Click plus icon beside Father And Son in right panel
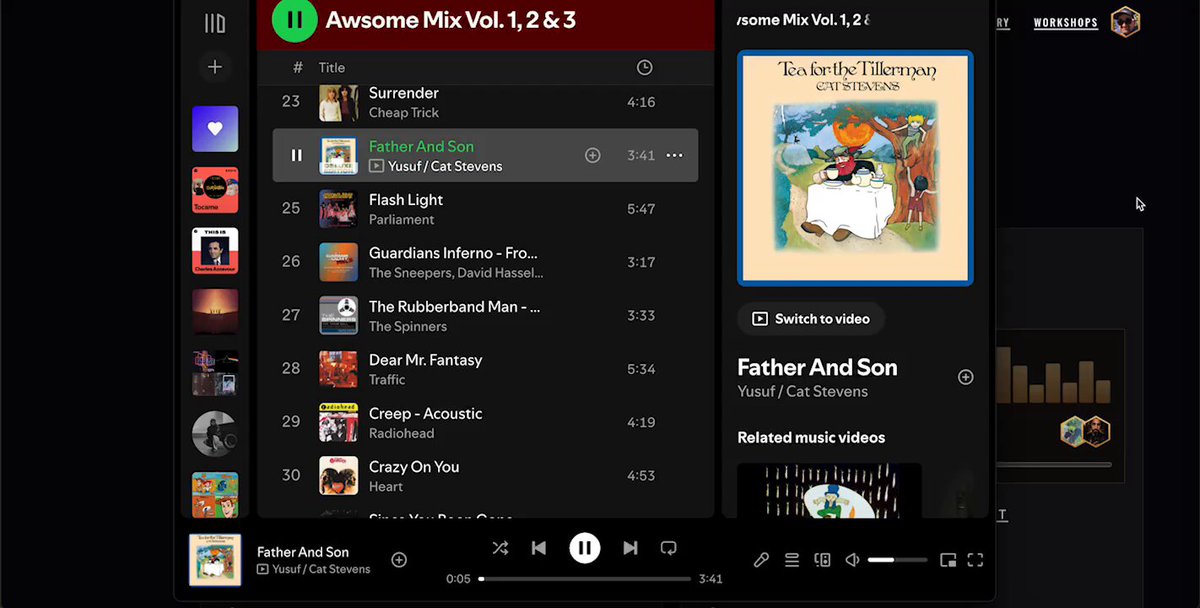Screen dimensions: 1200x608 (x=966, y=377)
